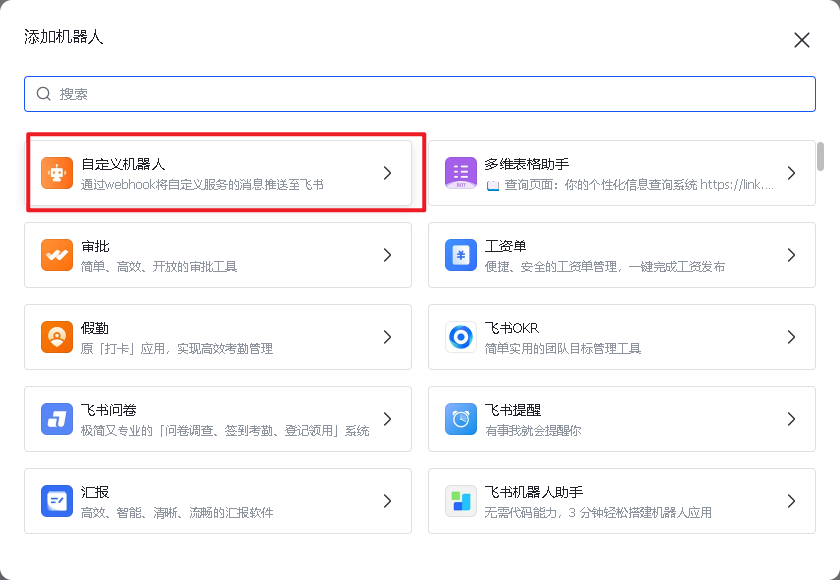
Task: Click the 审批 orange checkmark icon
Action: pos(57,255)
